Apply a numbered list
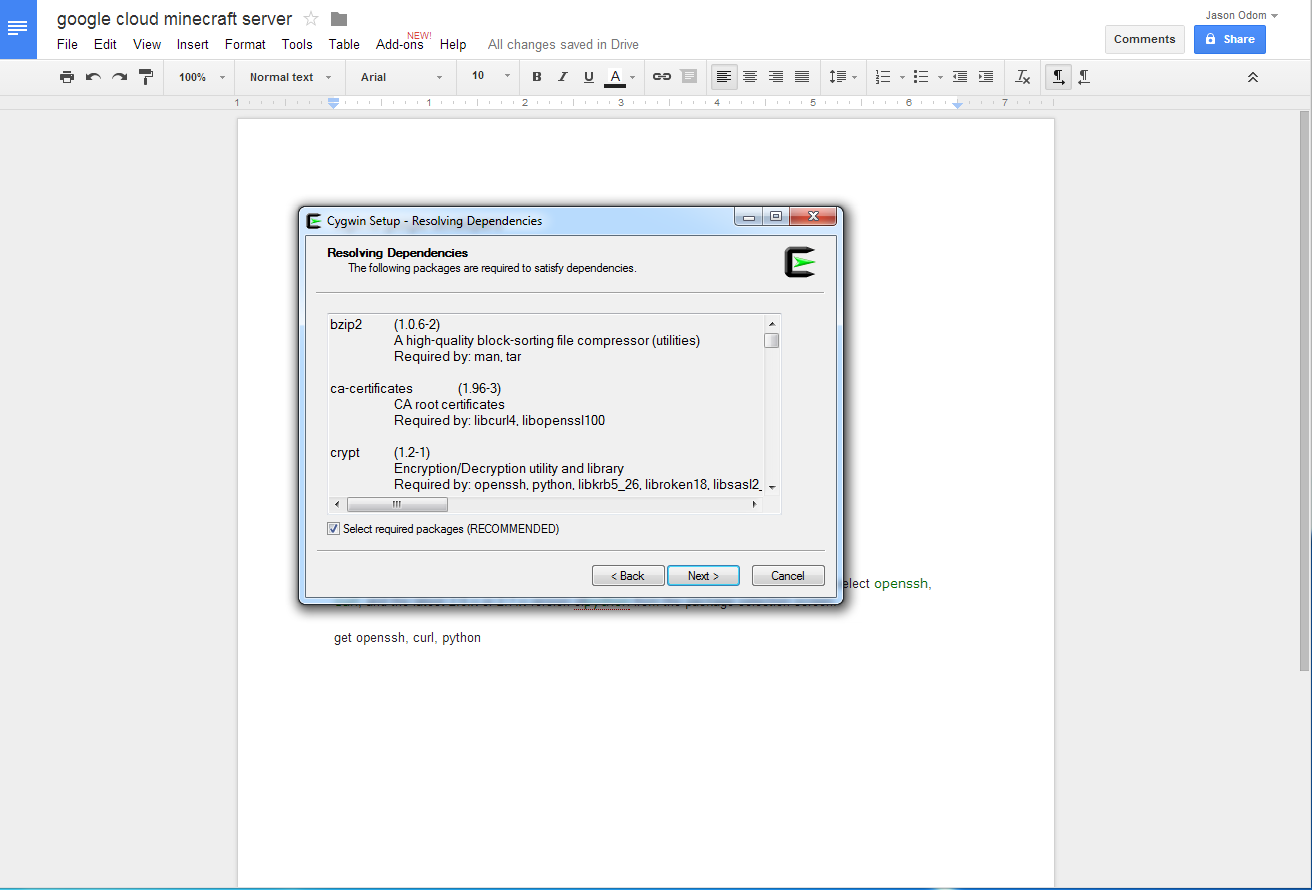Viewport: 1312px width, 890px height. 883,77
